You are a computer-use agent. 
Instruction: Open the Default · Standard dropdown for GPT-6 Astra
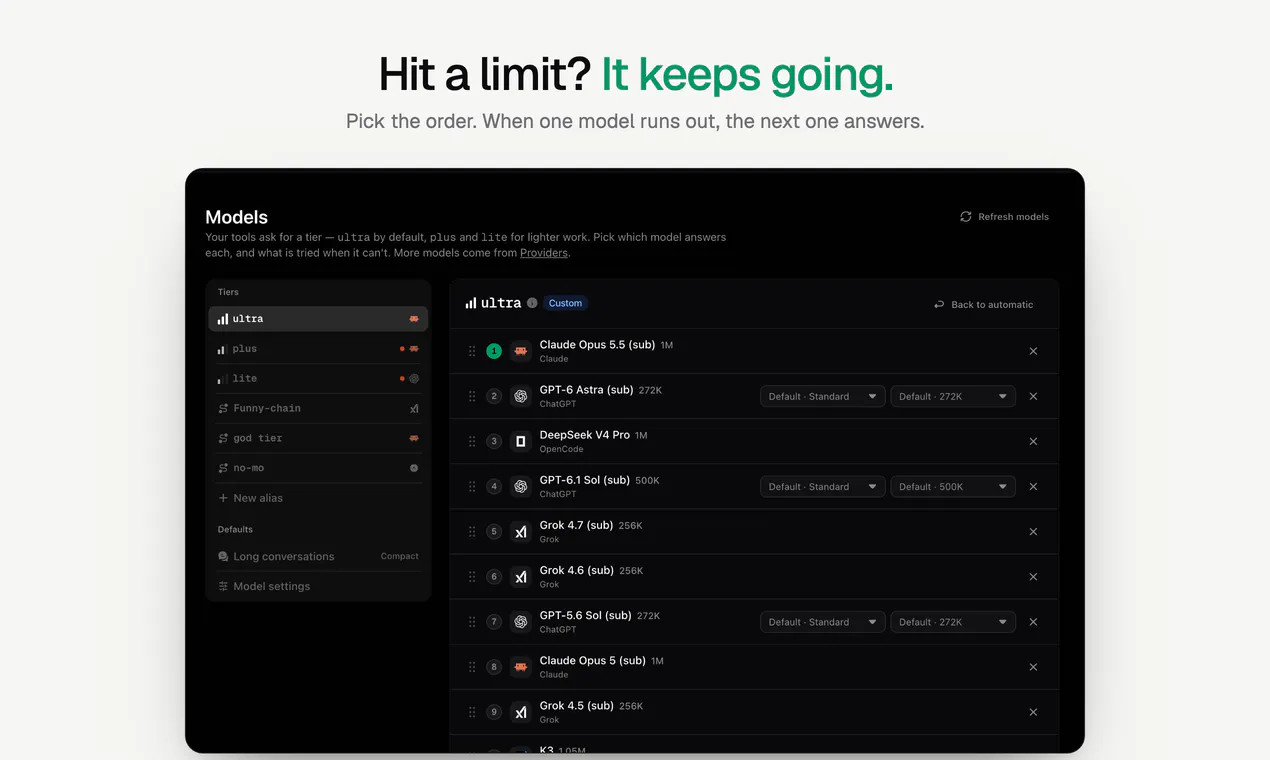(x=822, y=397)
